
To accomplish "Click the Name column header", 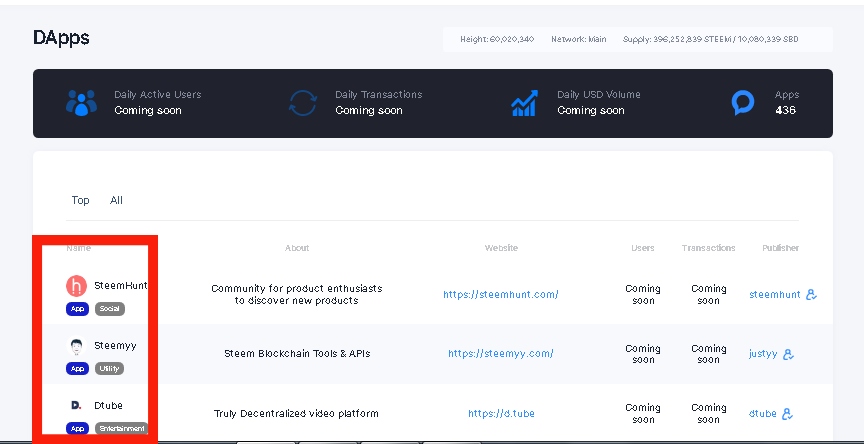I will pos(79,248).
